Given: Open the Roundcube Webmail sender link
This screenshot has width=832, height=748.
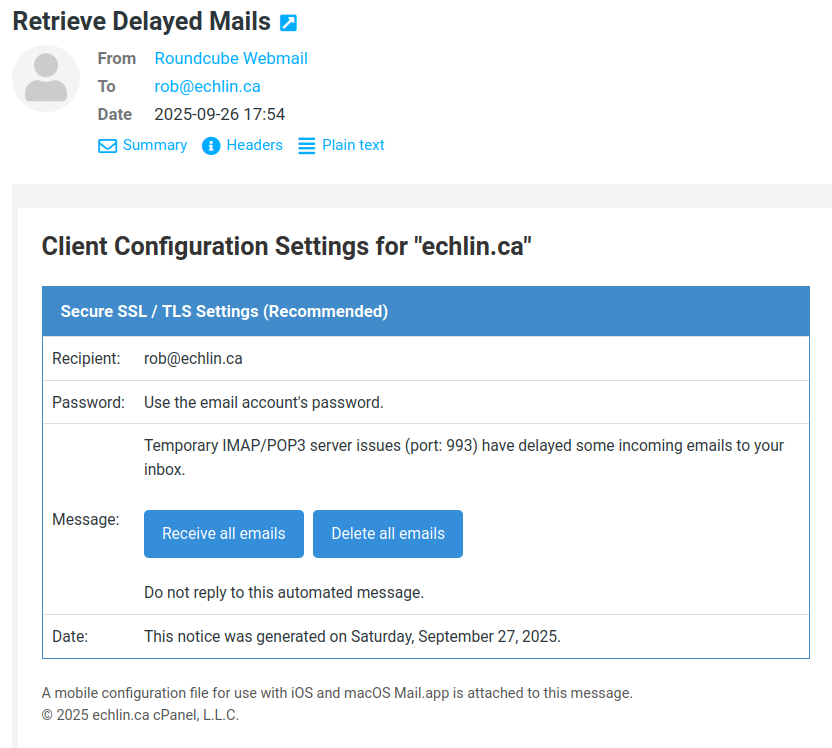Looking at the screenshot, I should pyautogui.click(x=231, y=58).
